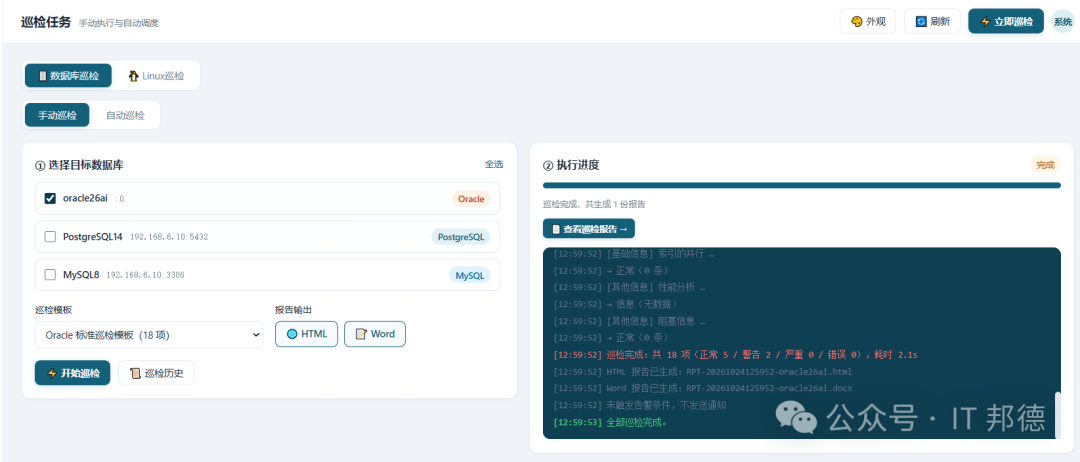Click the document icon on Word
The height and width of the screenshot is (462, 1080).
(x=360, y=334)
